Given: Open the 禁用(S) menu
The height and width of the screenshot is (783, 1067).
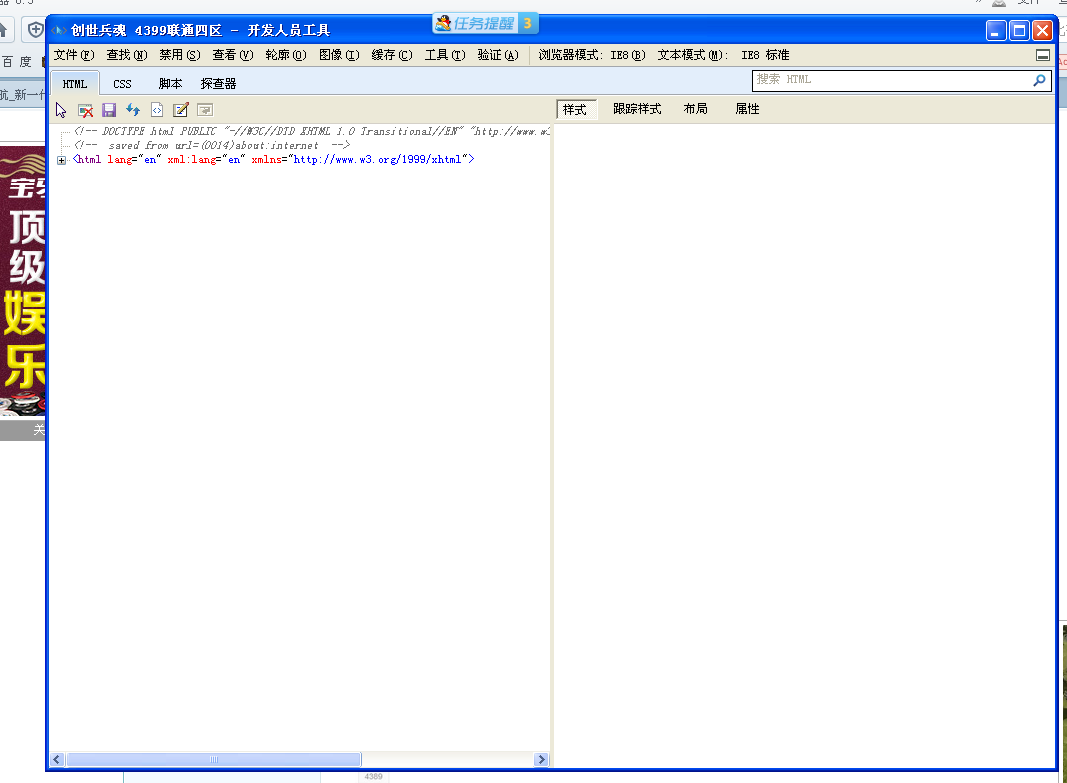Looking at the screenshot, I should pyautogui.click(x=180, y=55).
